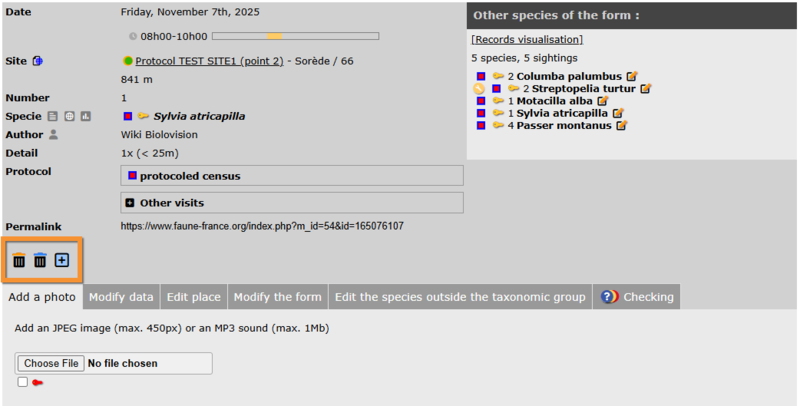
Task: Switch to the Modify data tab
Action: point(121,297)
